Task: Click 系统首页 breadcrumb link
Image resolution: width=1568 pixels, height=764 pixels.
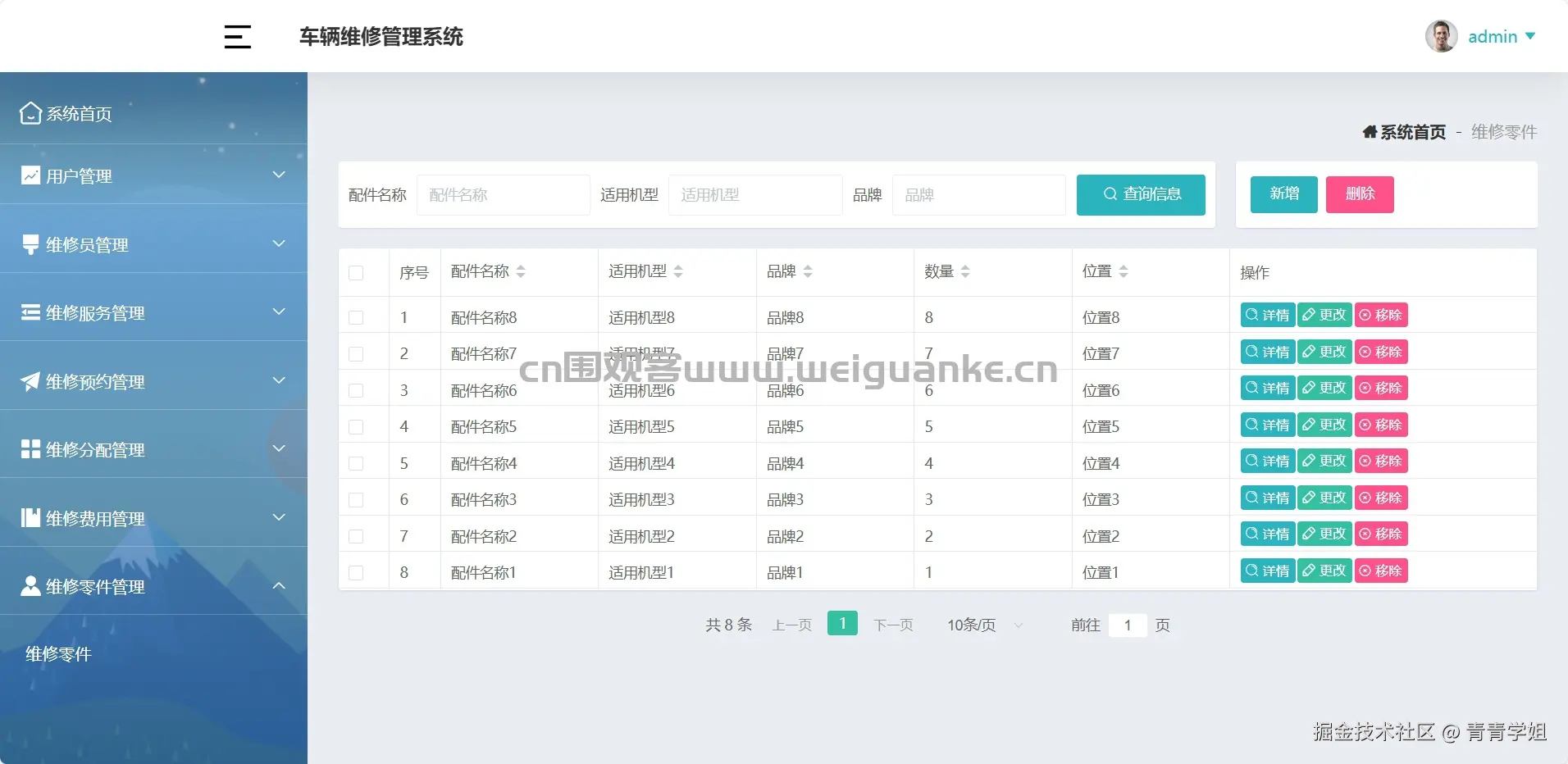Action: 1412,132
